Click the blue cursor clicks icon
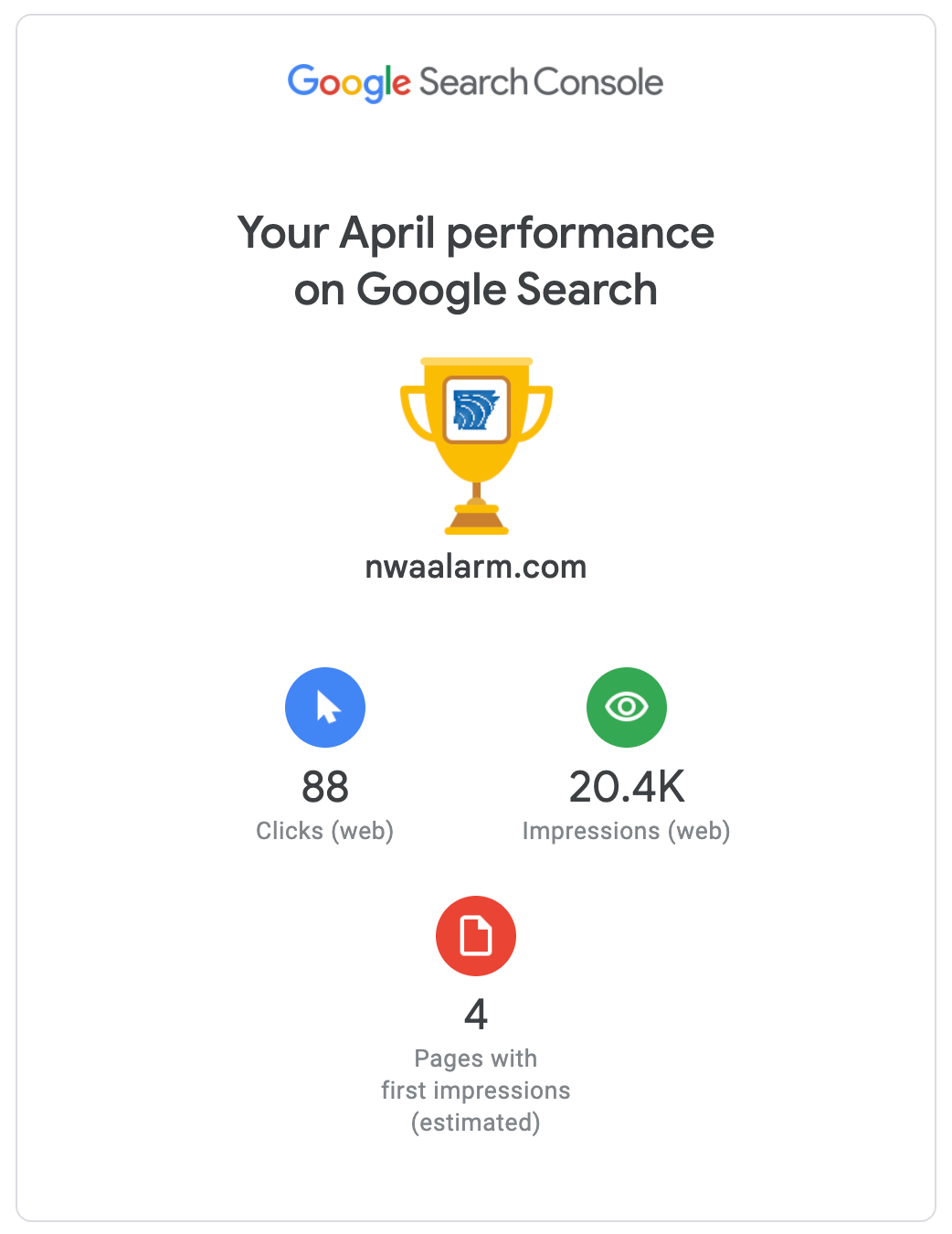This screenshot has height=1234, width=952. [x=325, y=707]
